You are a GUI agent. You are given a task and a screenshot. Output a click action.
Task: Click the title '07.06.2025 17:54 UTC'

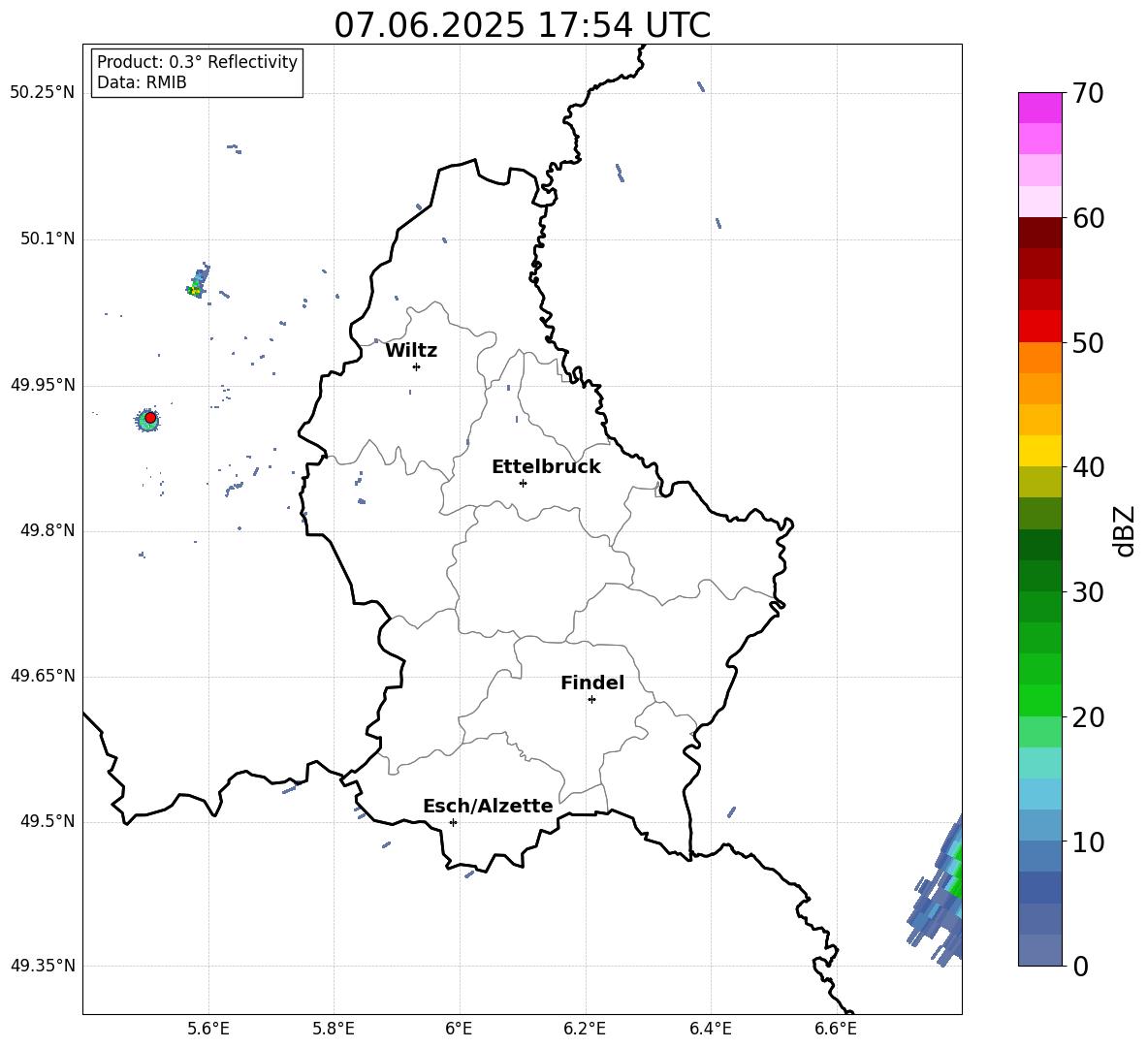click(522, 25)
